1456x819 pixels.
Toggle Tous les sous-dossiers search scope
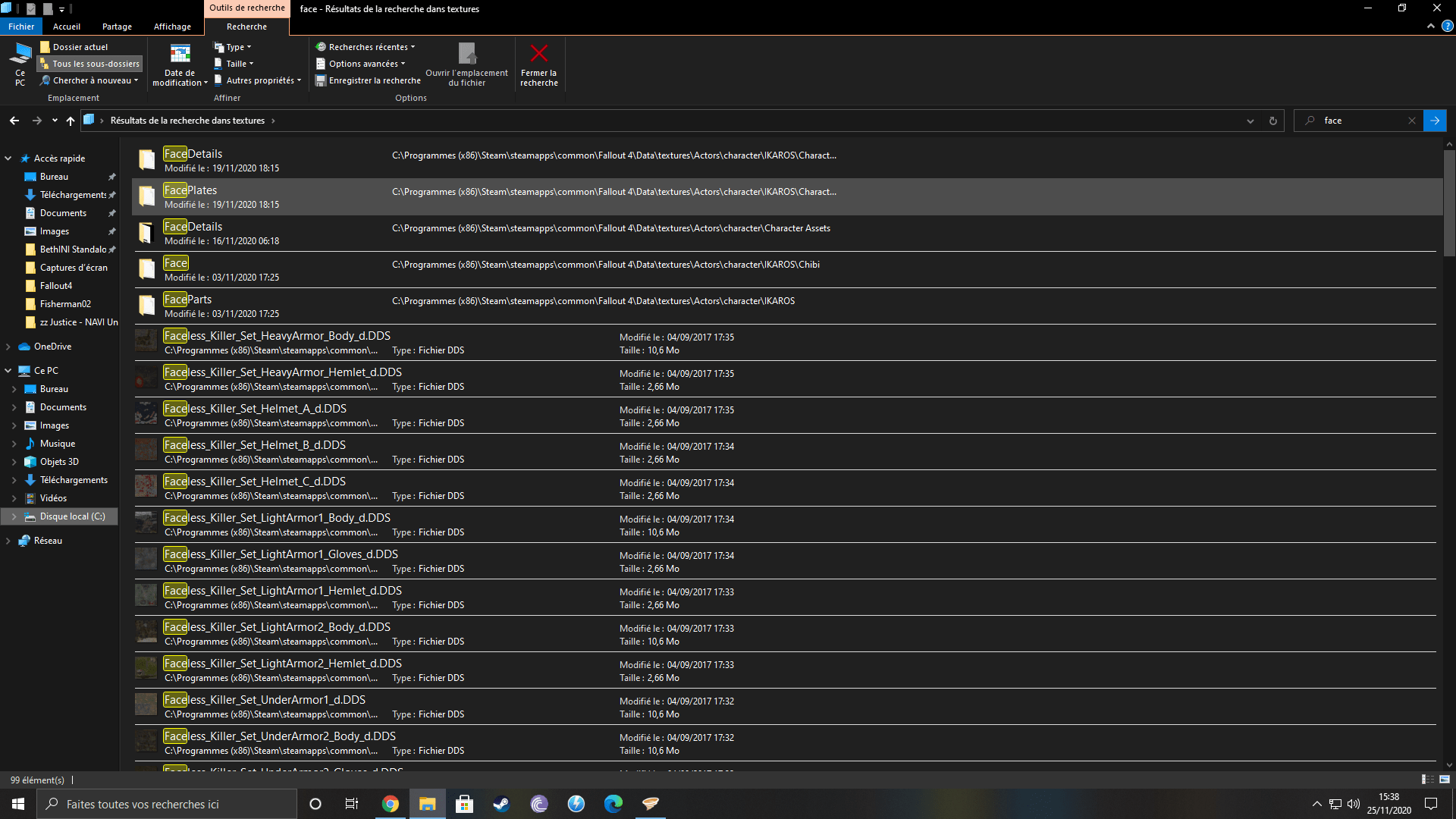pyautogui.click(x=89, y=64)
